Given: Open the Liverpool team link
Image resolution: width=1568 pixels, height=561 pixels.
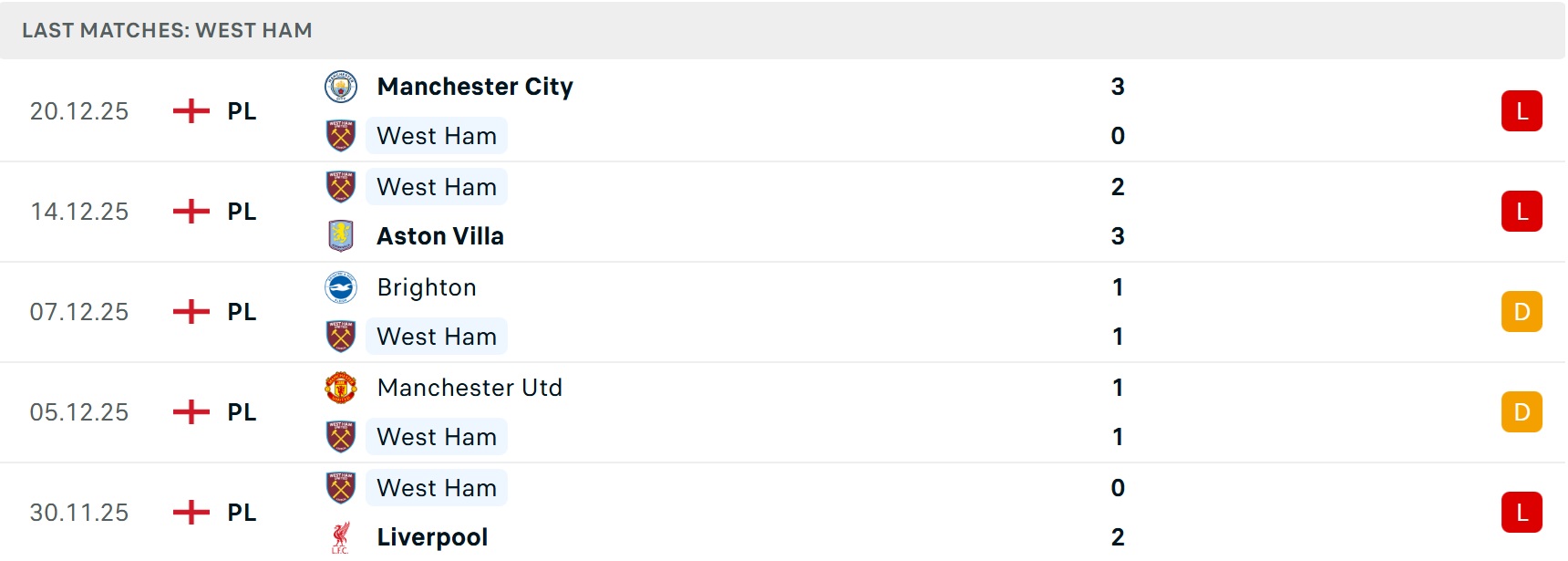Looking at the screenshot, I should (432, 537).
